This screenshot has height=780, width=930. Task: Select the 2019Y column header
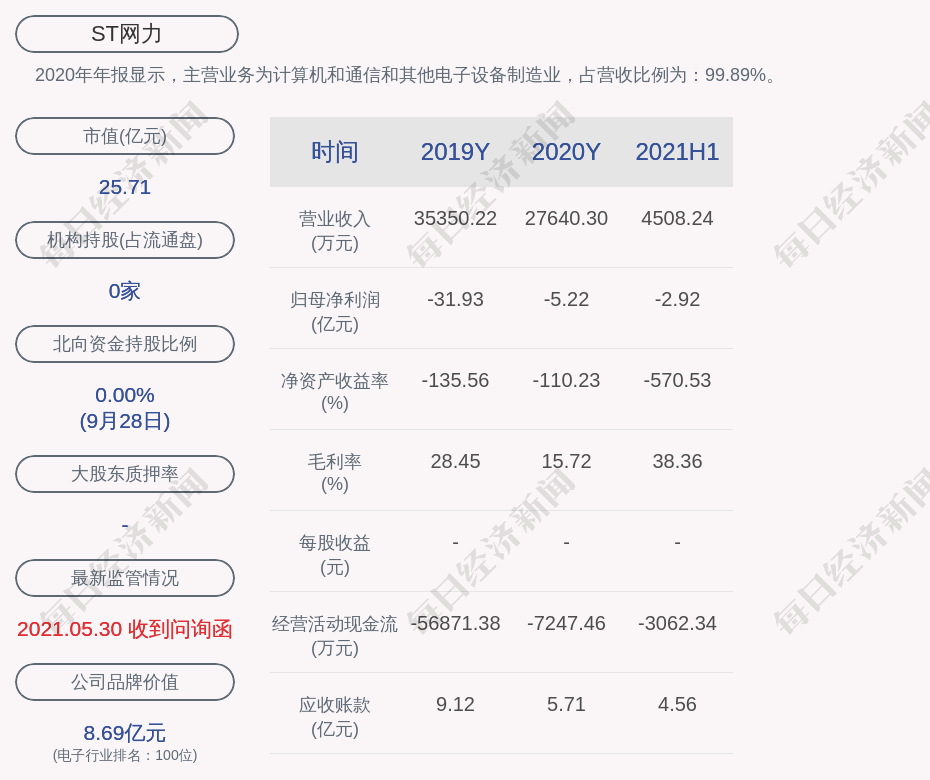(455, 152)
